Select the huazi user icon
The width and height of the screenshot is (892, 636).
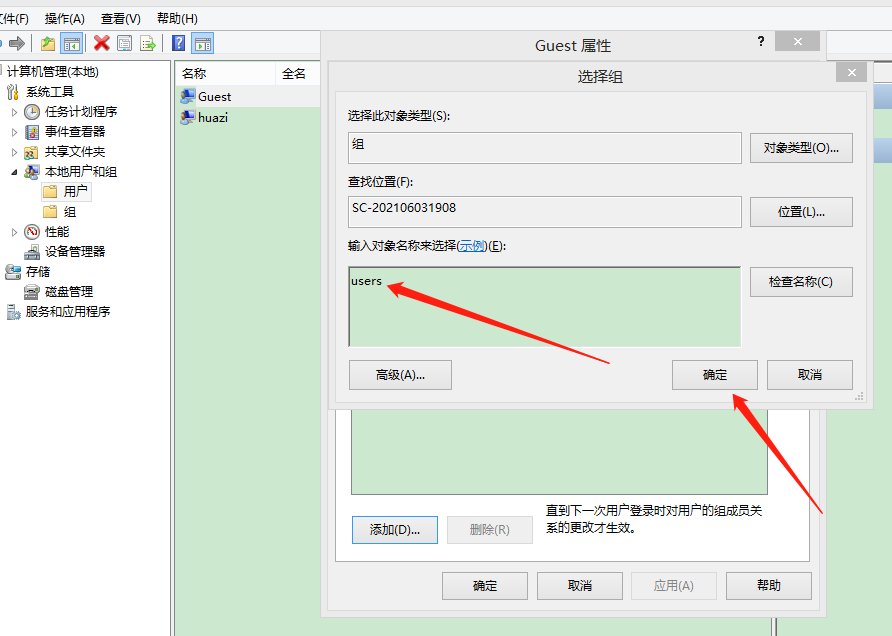tap(189, 117)
